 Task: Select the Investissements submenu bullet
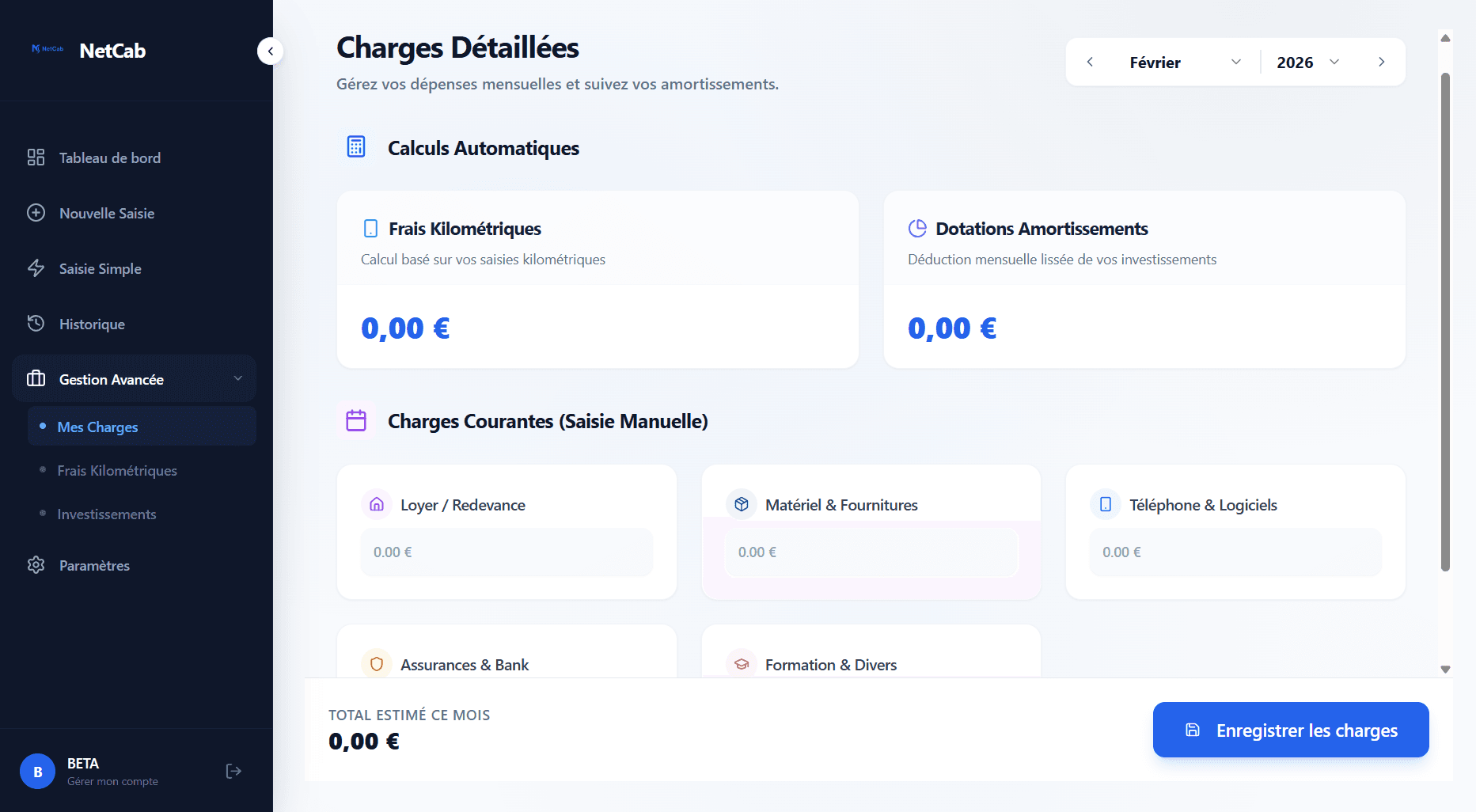pyautogui.click(x=44, y=514)
